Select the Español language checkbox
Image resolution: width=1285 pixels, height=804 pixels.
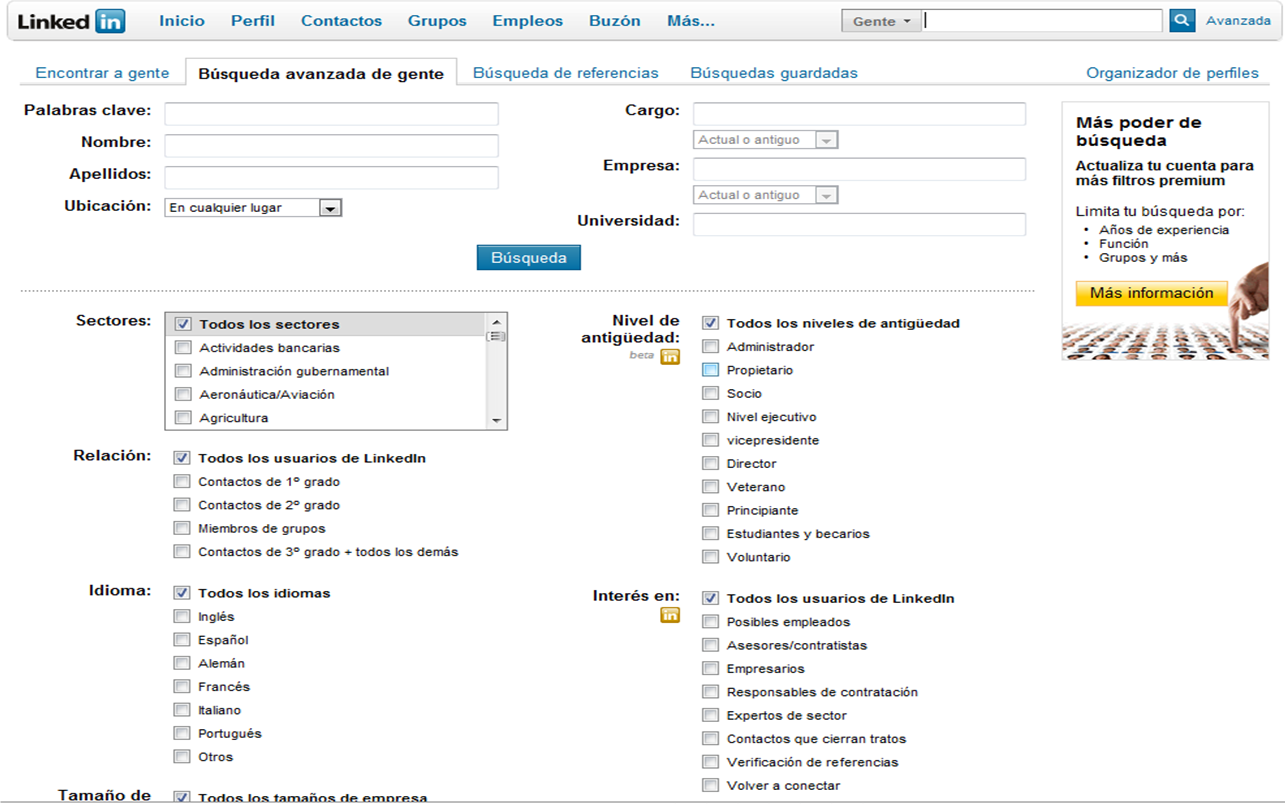[x=182, y=640]
